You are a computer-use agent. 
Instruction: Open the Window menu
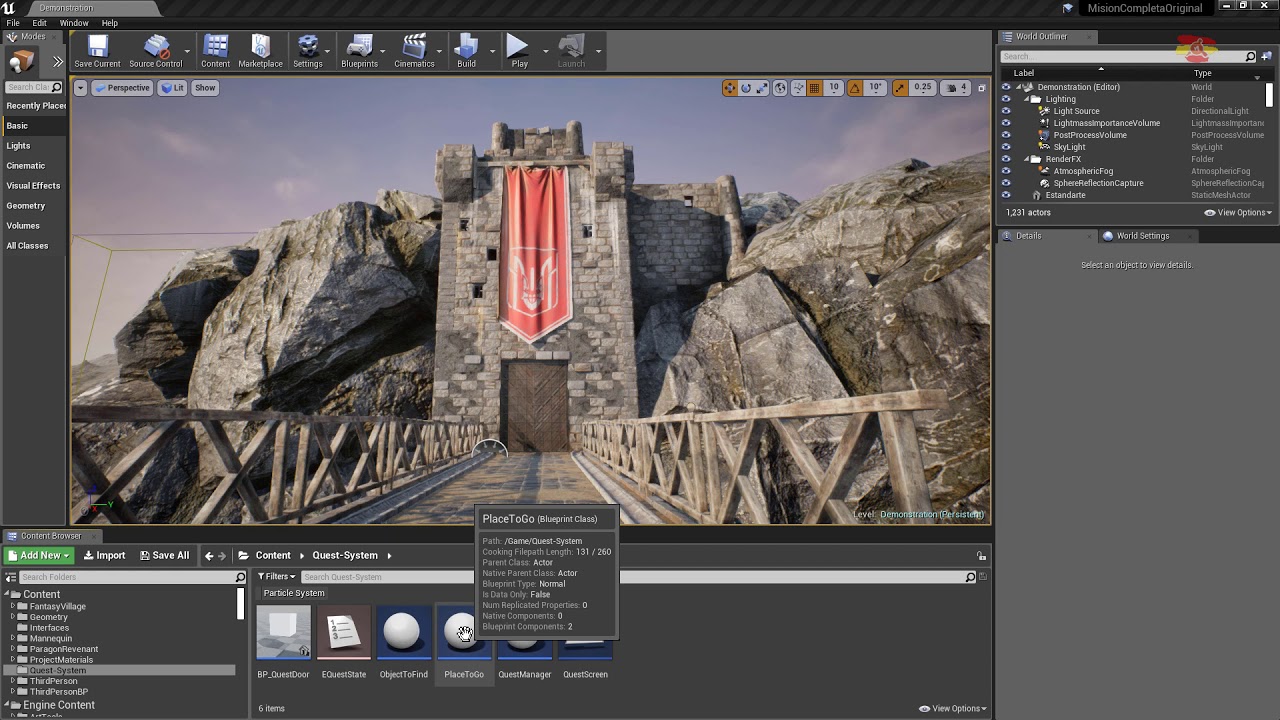[74, 23]
